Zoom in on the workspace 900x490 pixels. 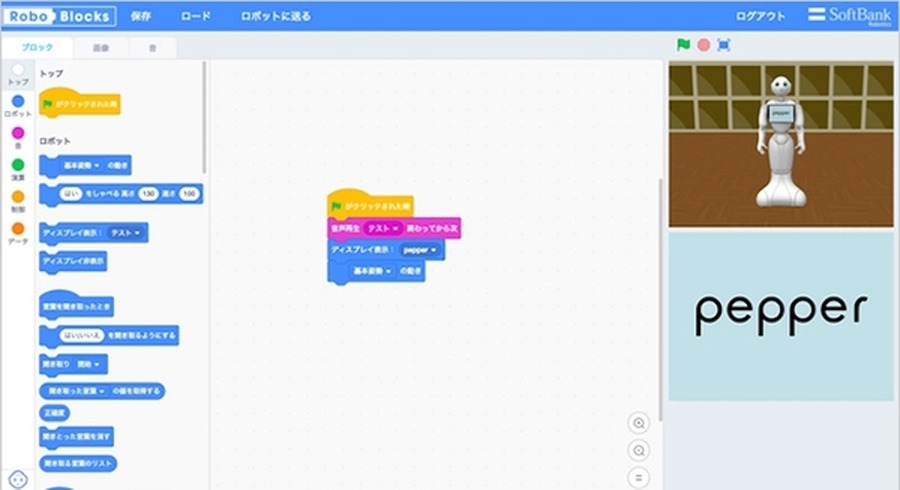pyautogui.click(x=639, y=422)
